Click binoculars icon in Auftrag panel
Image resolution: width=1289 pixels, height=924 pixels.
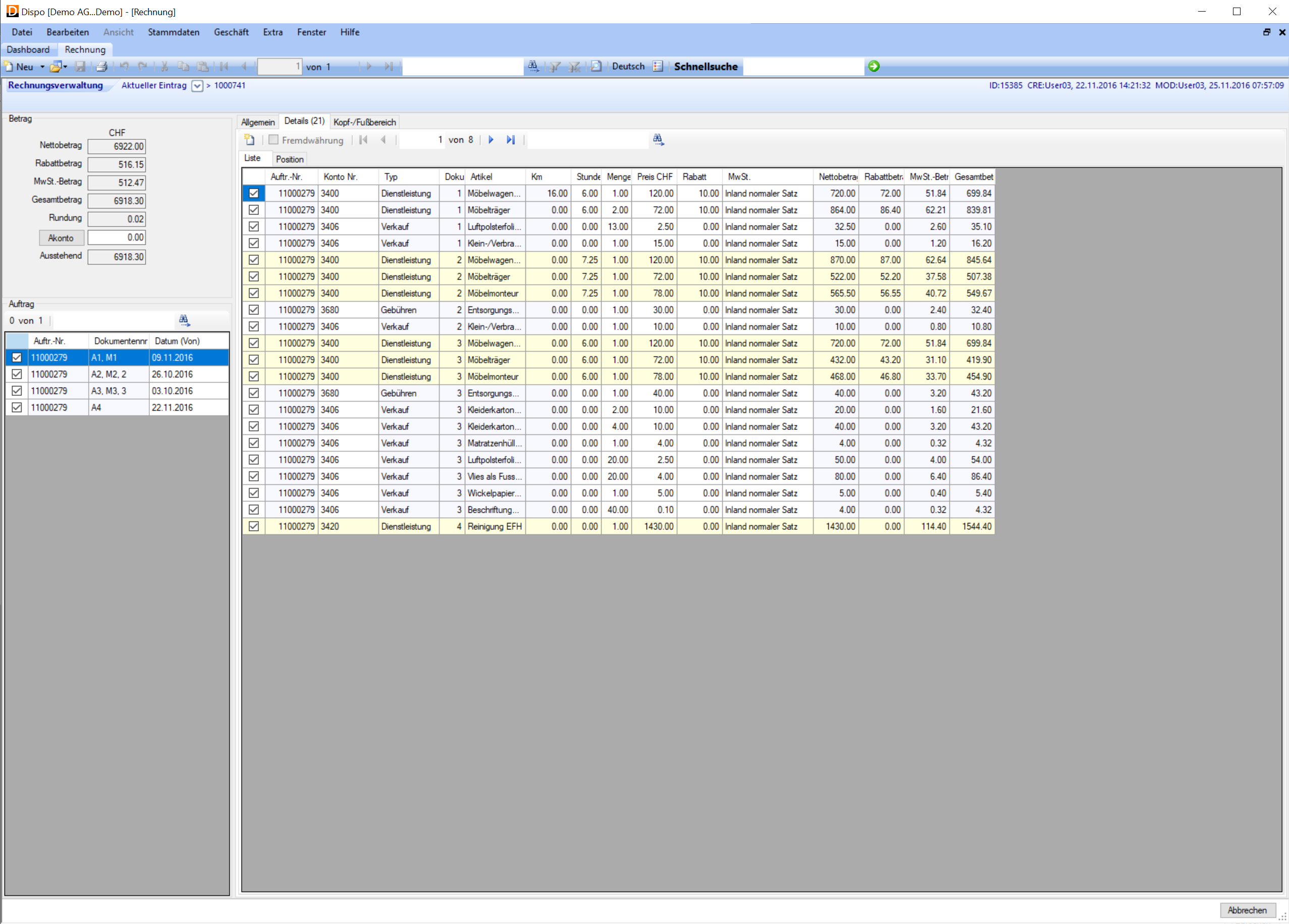point(184,320)
